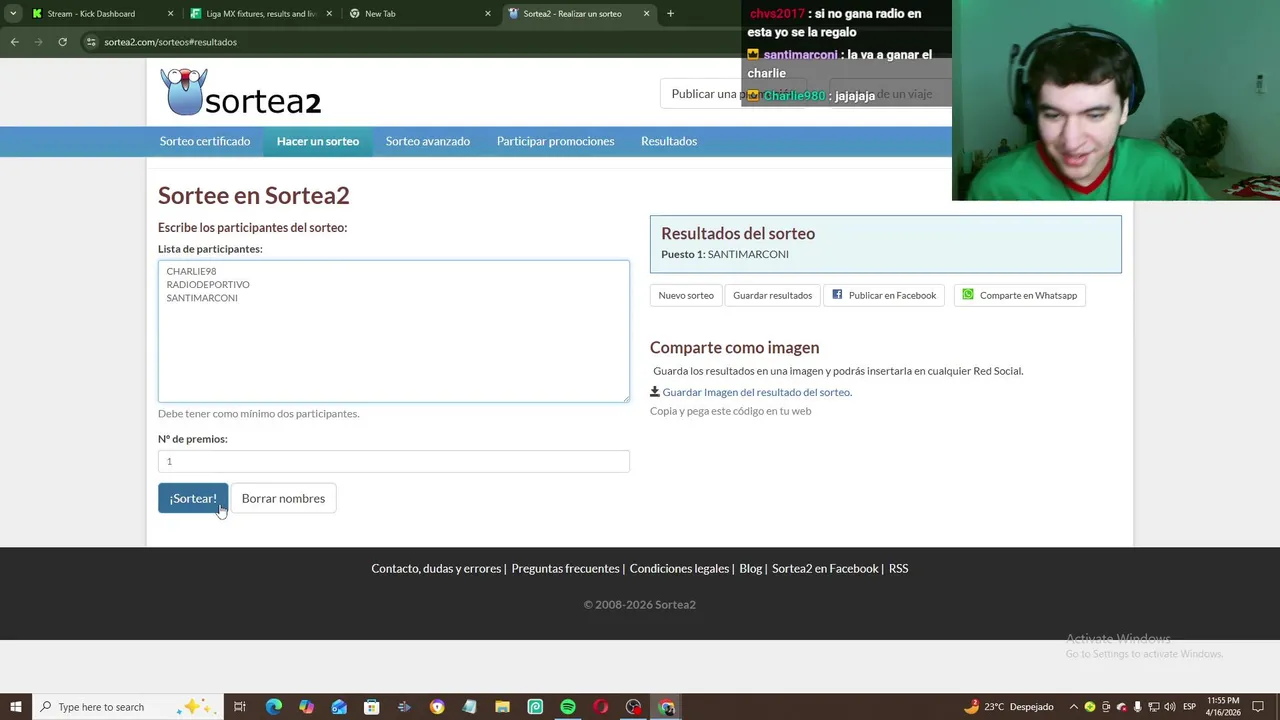1280x720 pixels.
Task: Open Resultados menu item
Action: click(669, 141)
